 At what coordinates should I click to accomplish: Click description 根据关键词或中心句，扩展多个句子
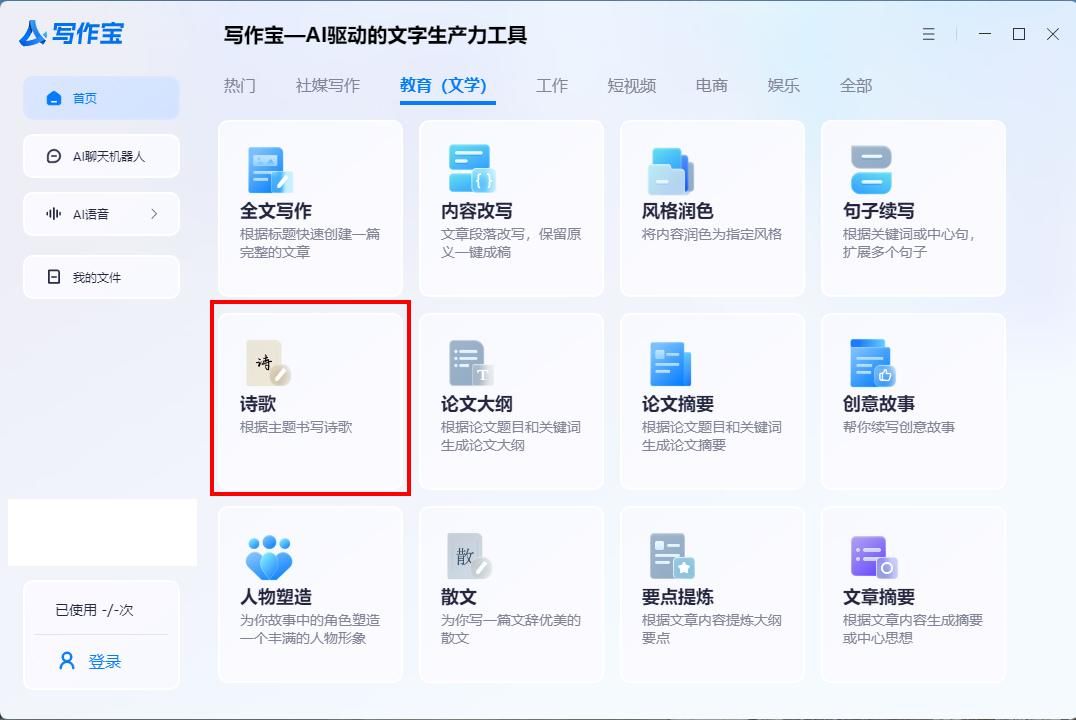(x=909, y=243)
